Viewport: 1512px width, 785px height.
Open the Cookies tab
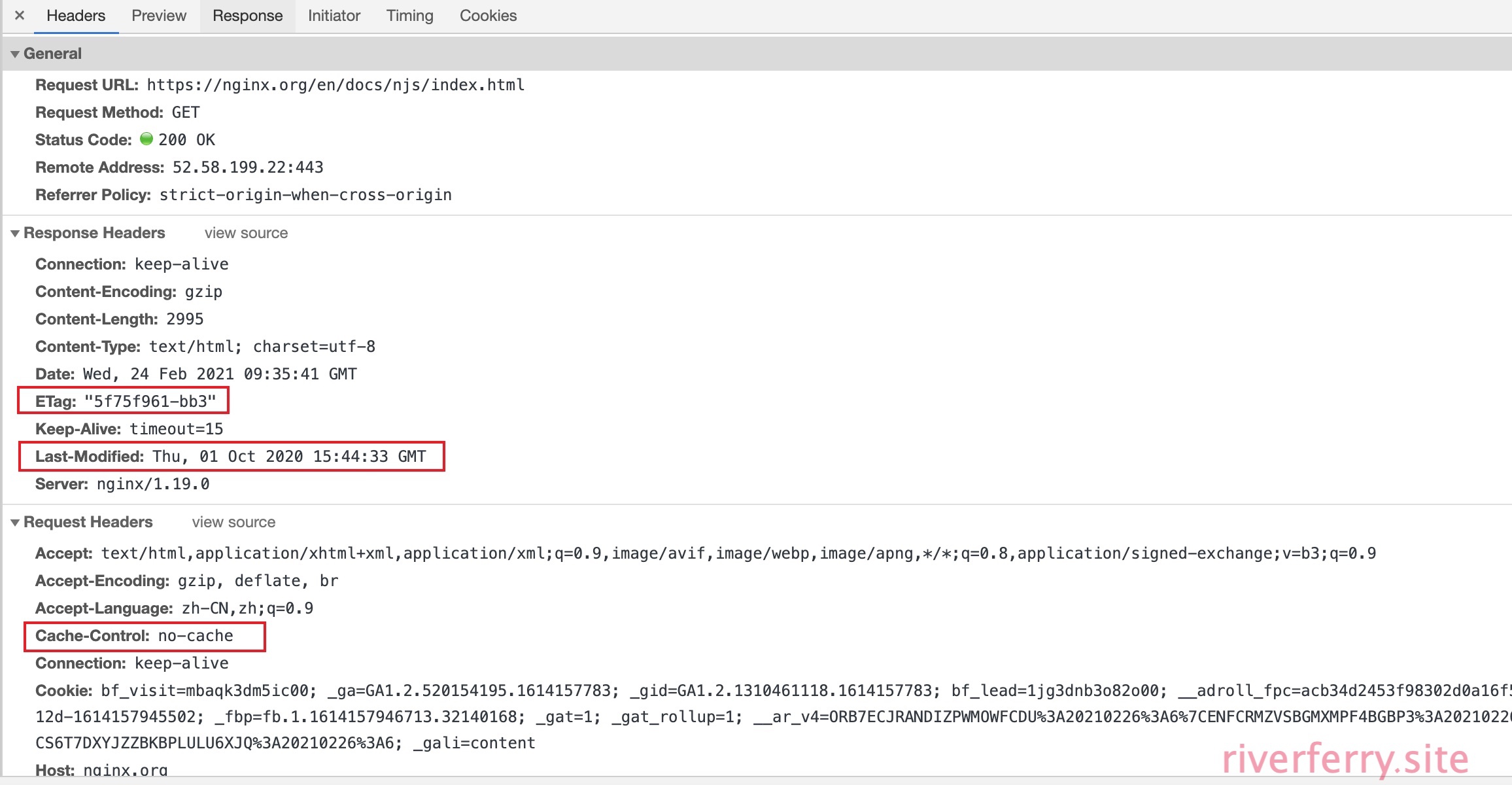tap(488, 16)
